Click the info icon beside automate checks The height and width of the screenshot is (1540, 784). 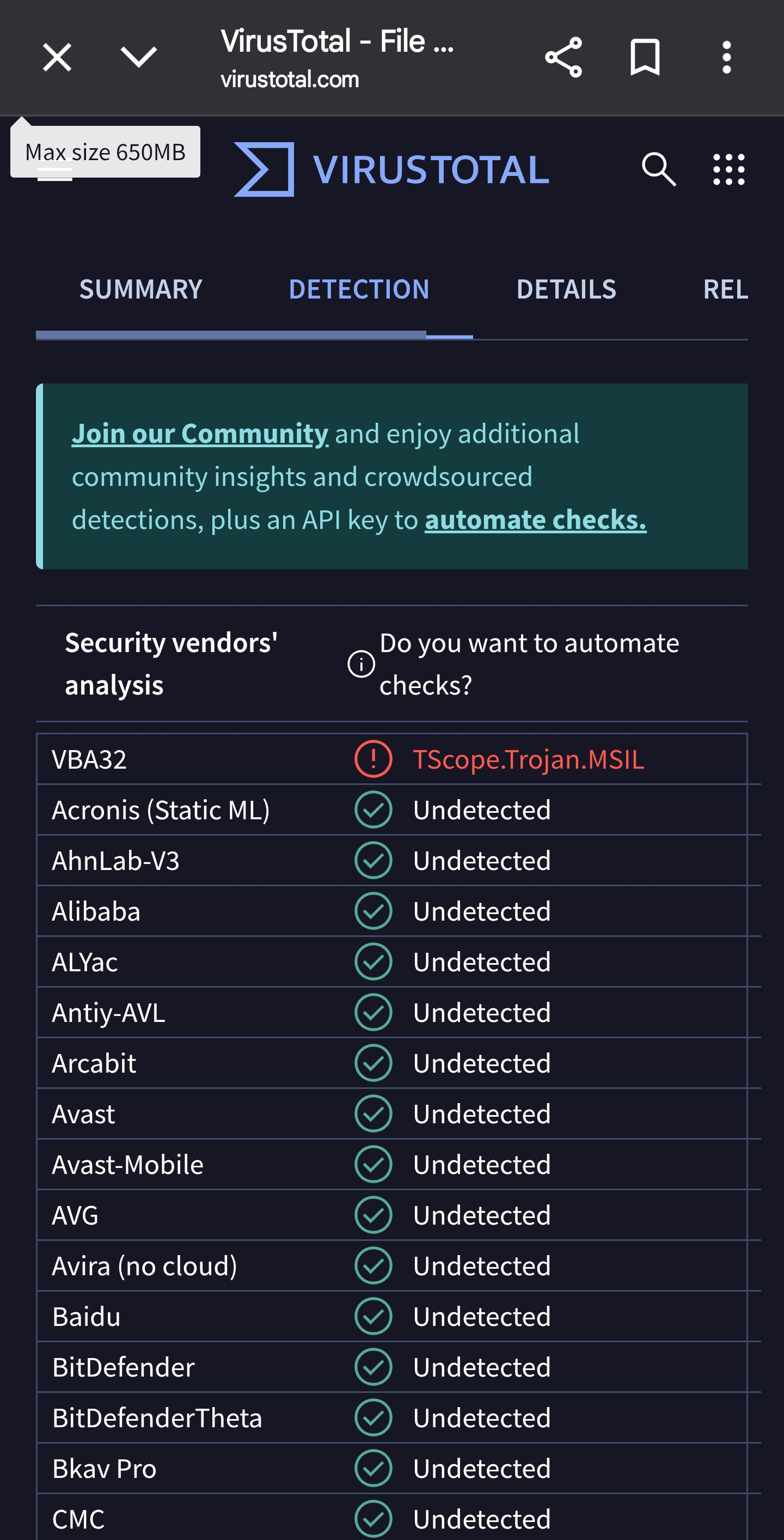pyautogui.click(x=361, y=664)
